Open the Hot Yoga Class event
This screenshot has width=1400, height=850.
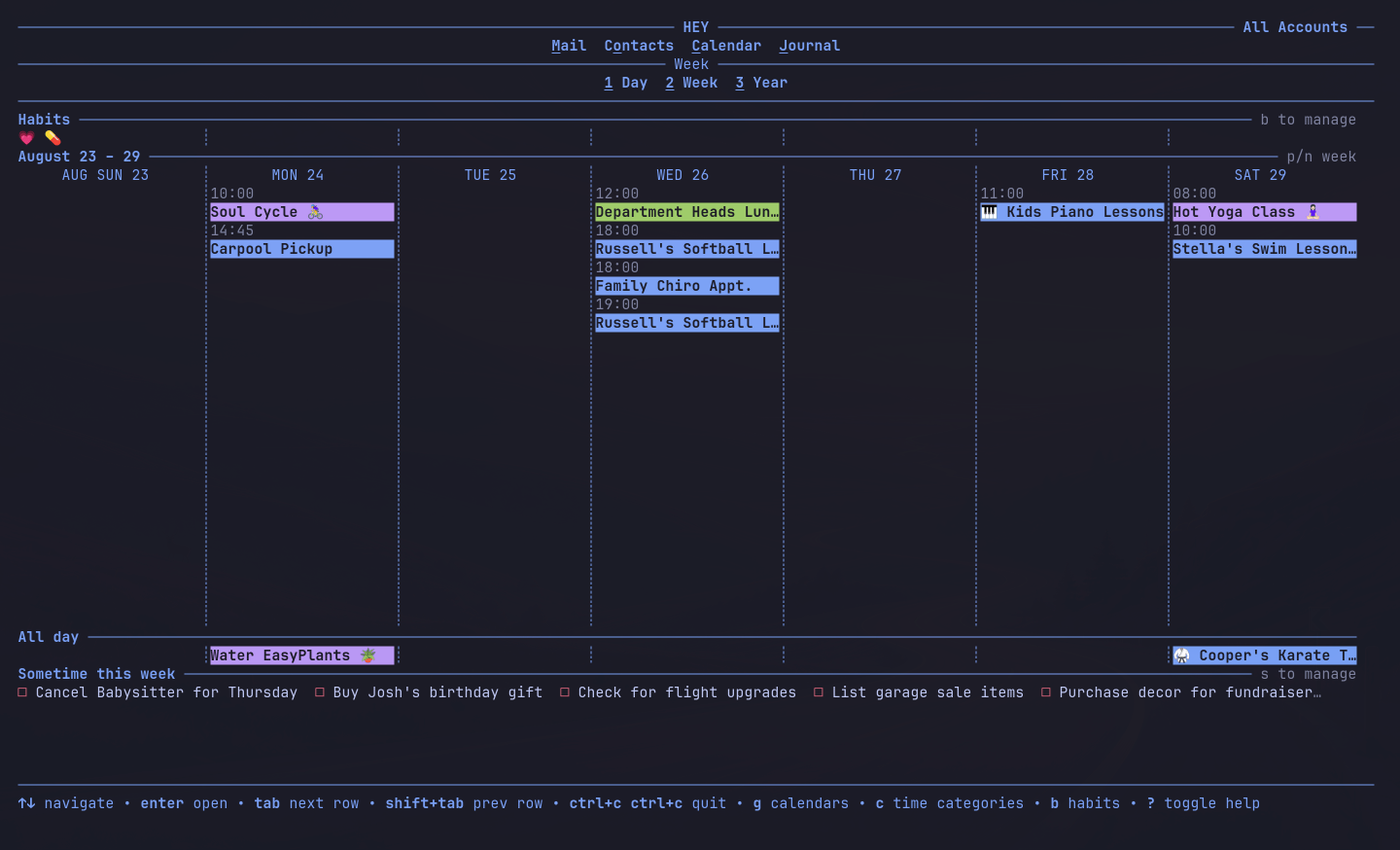[1264, 212]
